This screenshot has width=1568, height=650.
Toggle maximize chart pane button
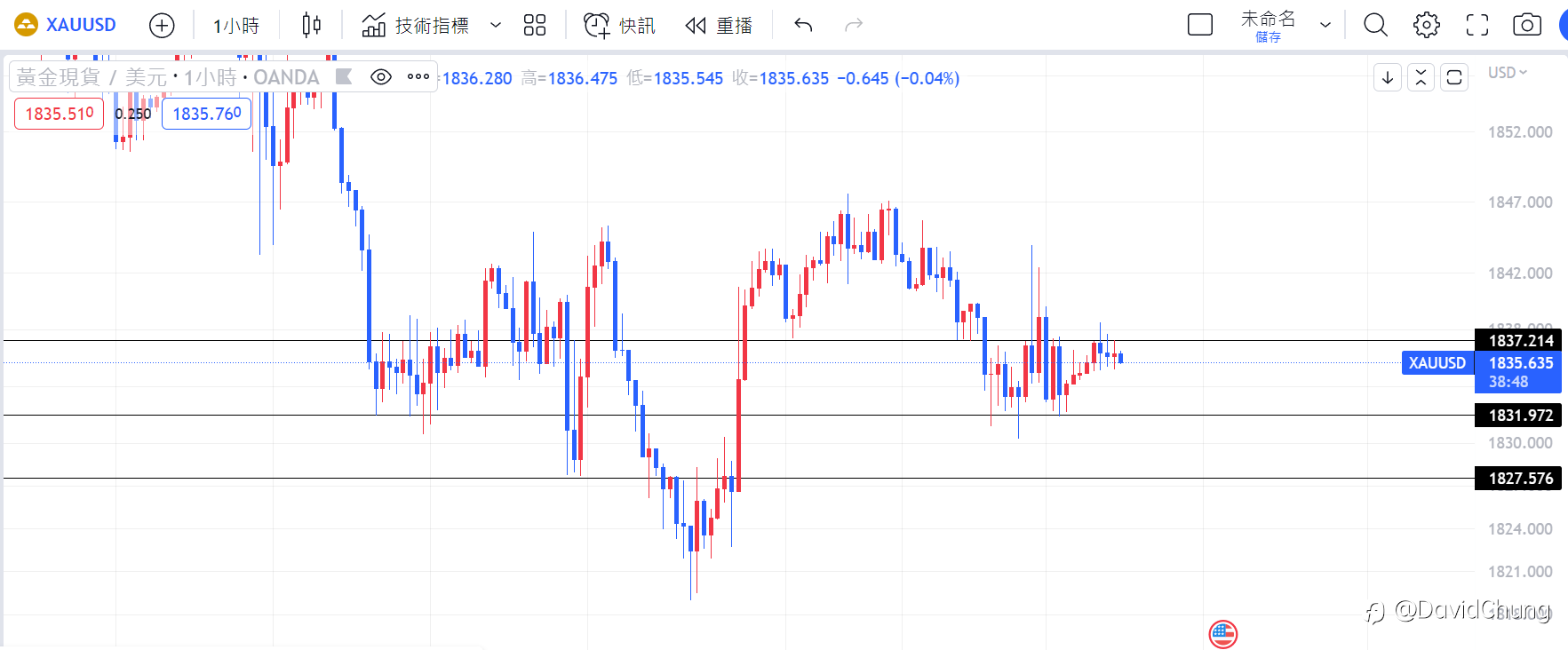coord(1454,77)
